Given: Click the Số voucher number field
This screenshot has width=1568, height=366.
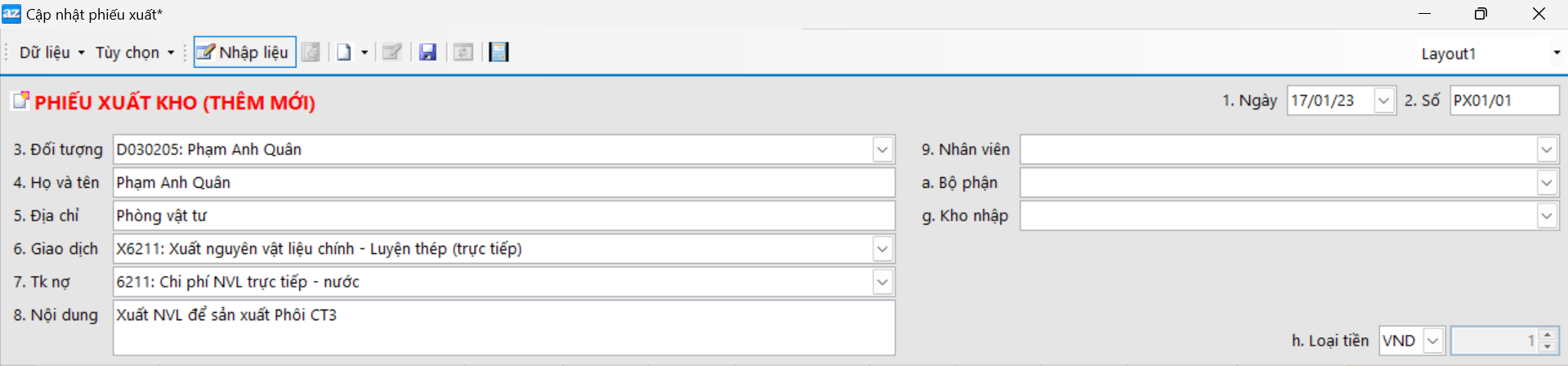Looking at the screenshot, I should (x=1503, y=100).
